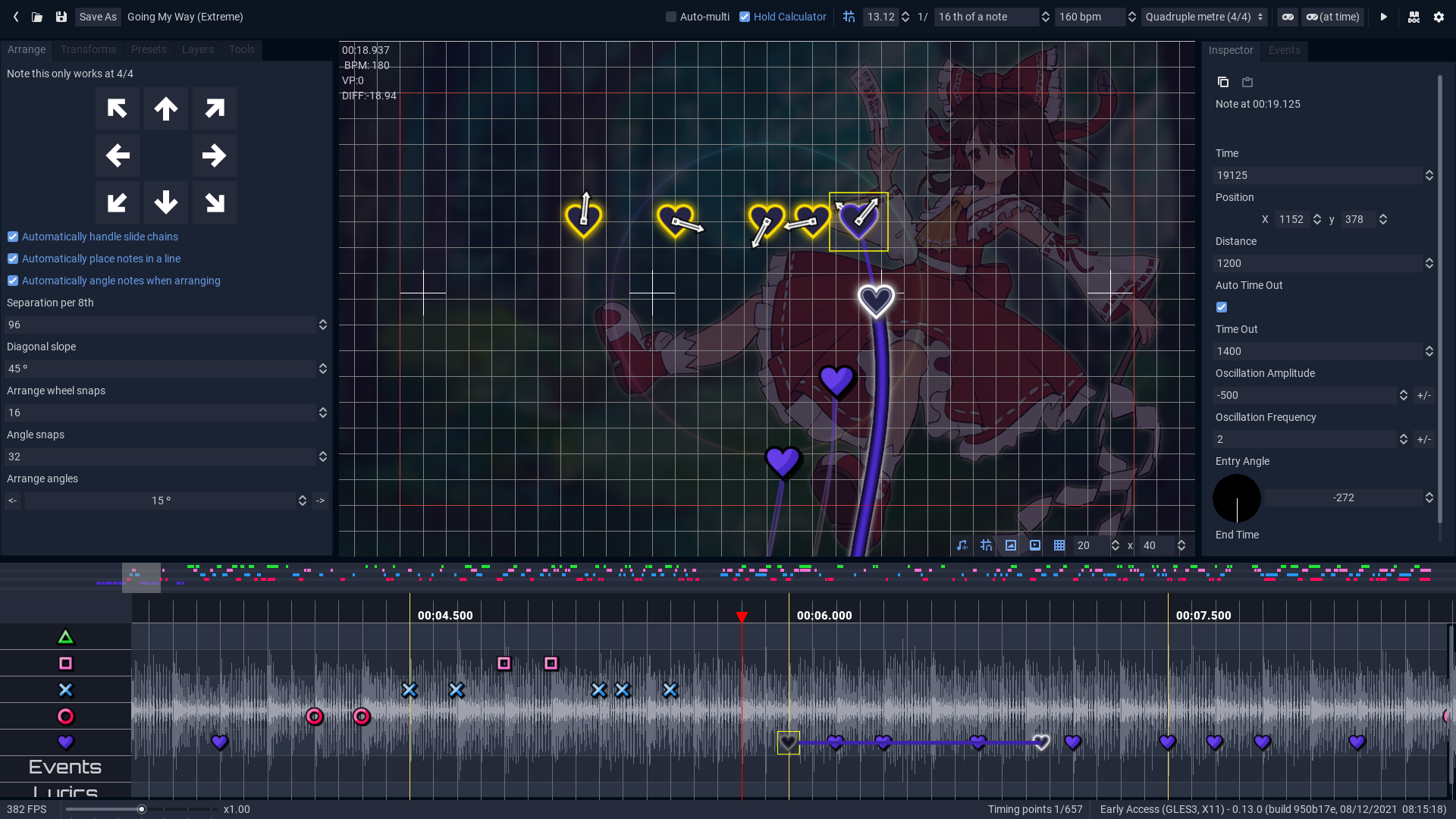Viewport: 1456px width, 819px height.
Task: Playtest from start with gamepad icon
Action: point(1288,17)
